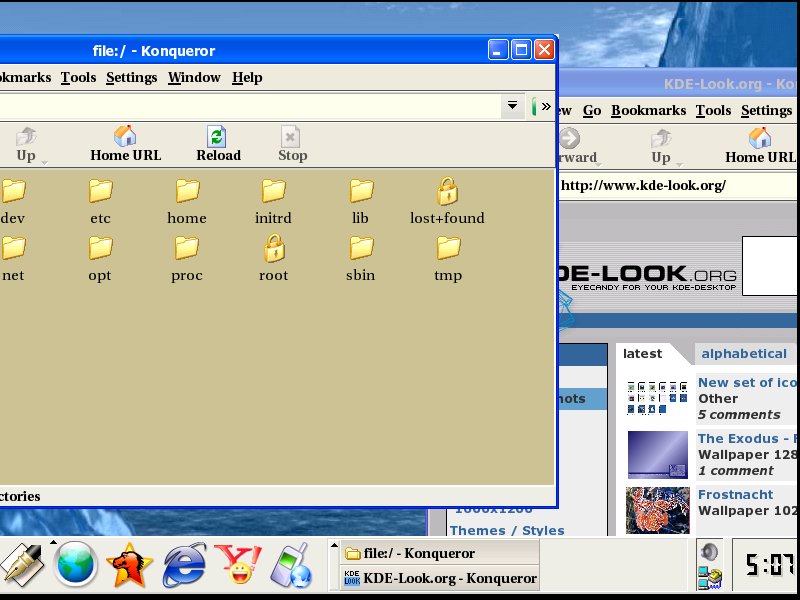
Task: Open Bookmarks menu in KDE-Look Konqueror
Action: point(648,111)
